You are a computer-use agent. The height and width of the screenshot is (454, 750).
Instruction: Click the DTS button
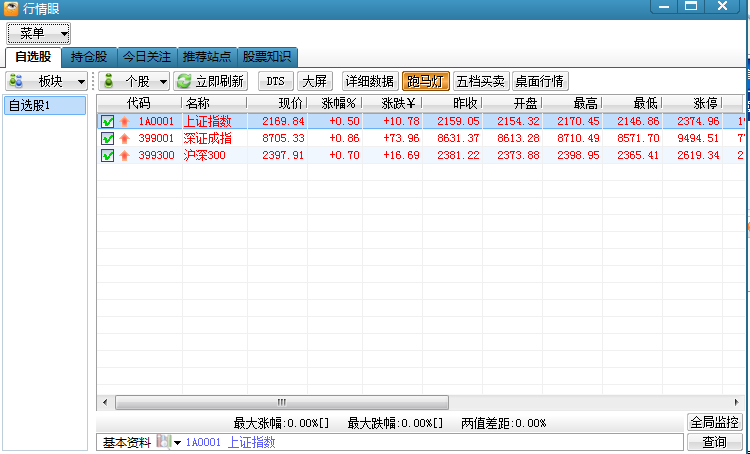pos(276,81)
